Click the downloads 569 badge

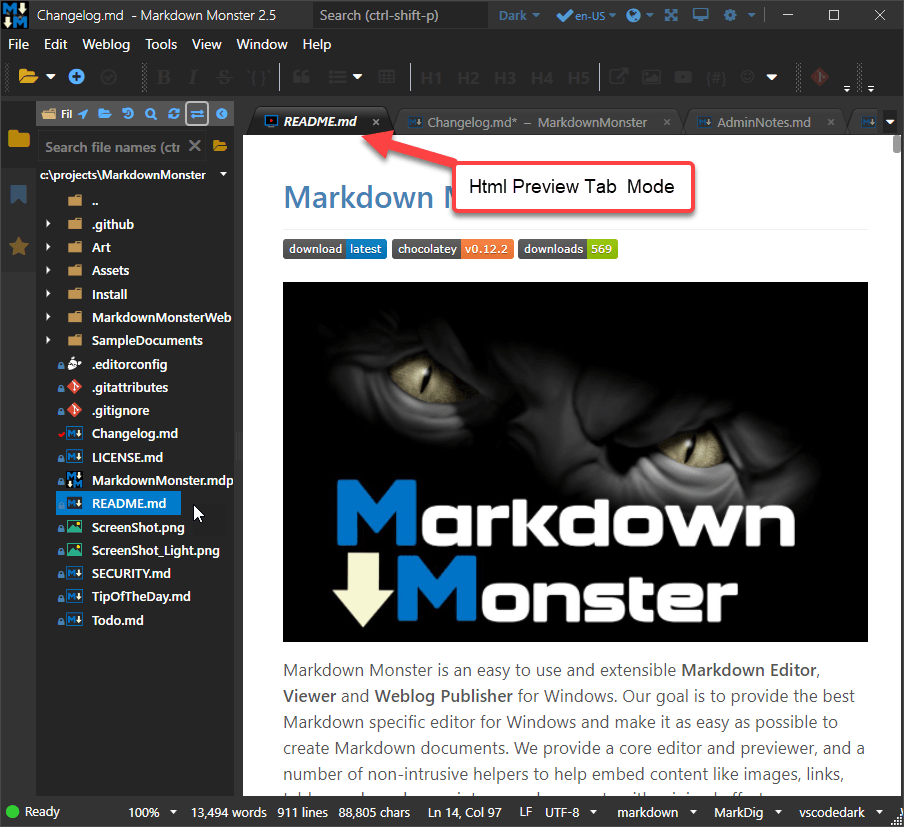568,249
